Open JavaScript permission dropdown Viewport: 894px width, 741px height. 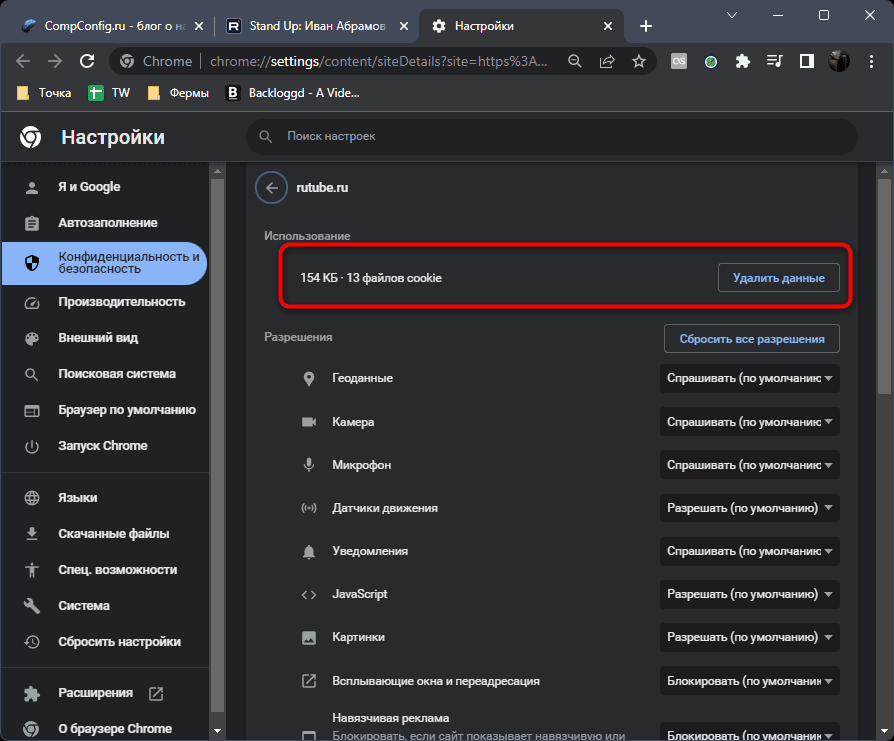[x=749, y=595]
